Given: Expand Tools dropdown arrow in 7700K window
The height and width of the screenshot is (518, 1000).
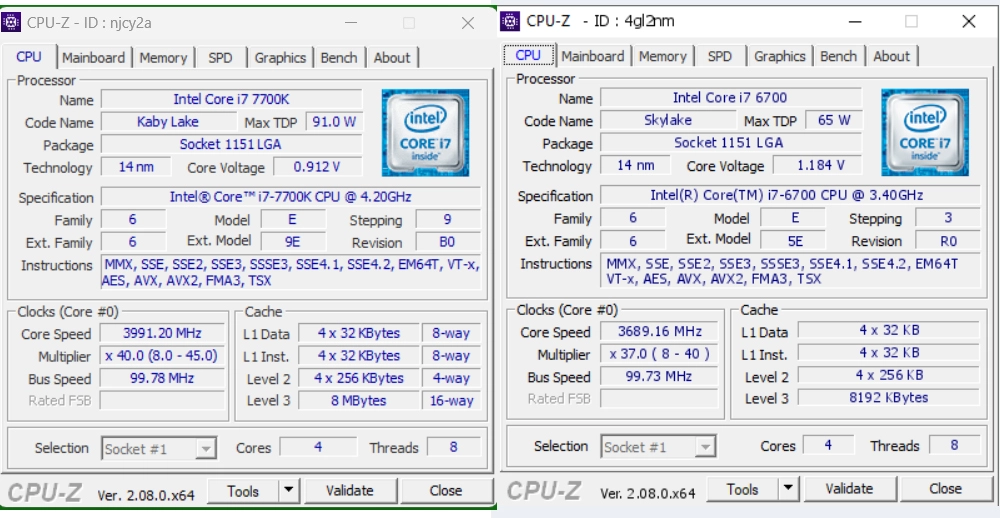Looking at the screenshot, I should (289, 491).
